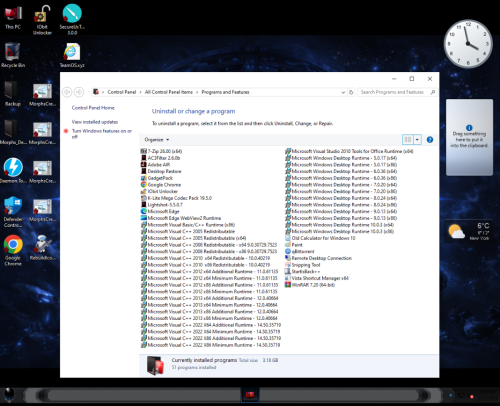Screen dimensions: 500x406
Task: Select AC3Filter 2.6.0b entry
Action: [160, 158]
